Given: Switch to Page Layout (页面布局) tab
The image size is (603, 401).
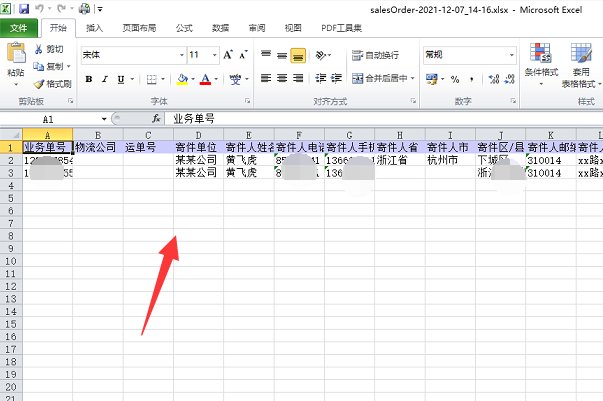Looking at the screenshot, I should point(139,28).
